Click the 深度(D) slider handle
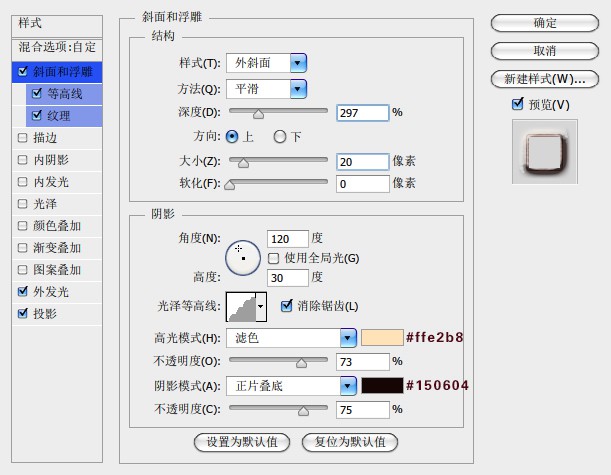 click(x=258, y=114)
